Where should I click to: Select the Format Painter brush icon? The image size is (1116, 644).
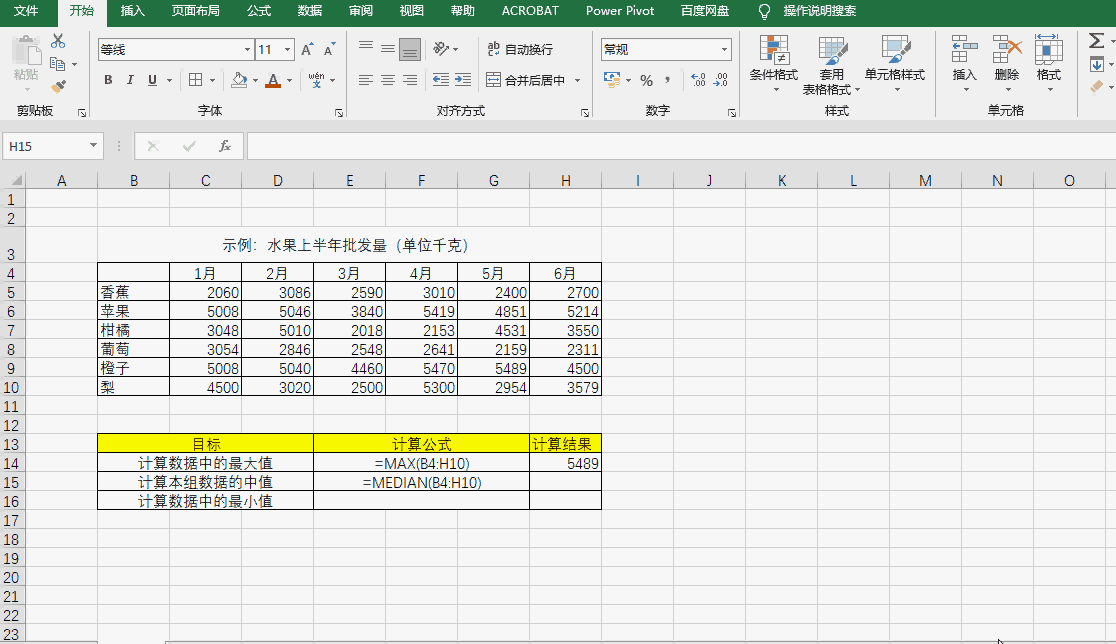point(58,87)
